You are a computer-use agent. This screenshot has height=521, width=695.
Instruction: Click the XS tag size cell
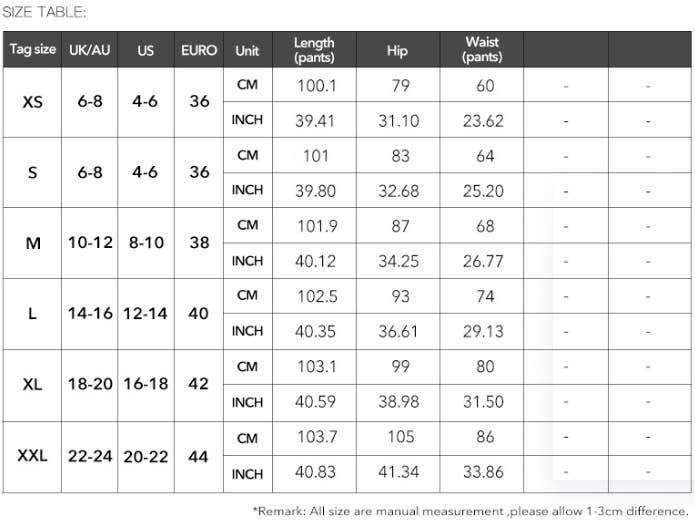(x=33, y=102)
